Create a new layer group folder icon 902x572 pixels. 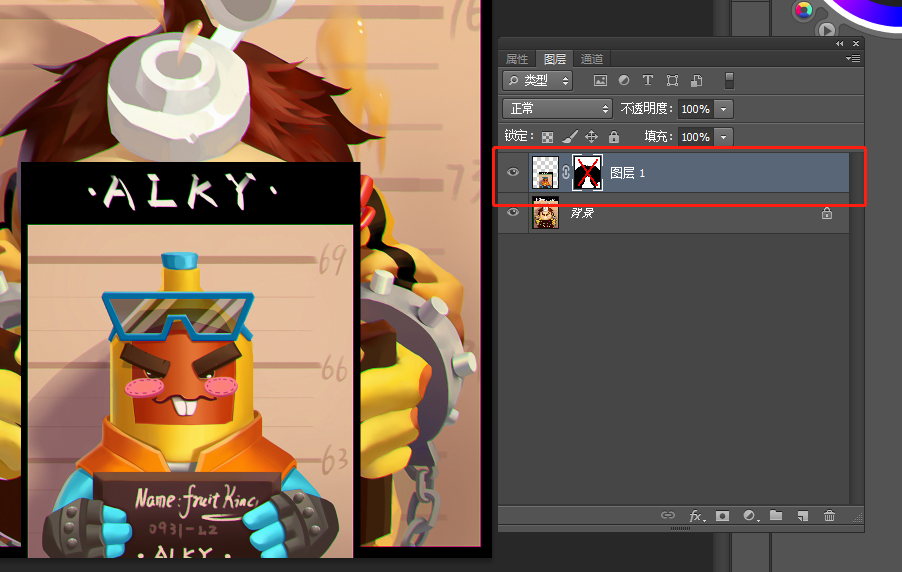point(776,515)
